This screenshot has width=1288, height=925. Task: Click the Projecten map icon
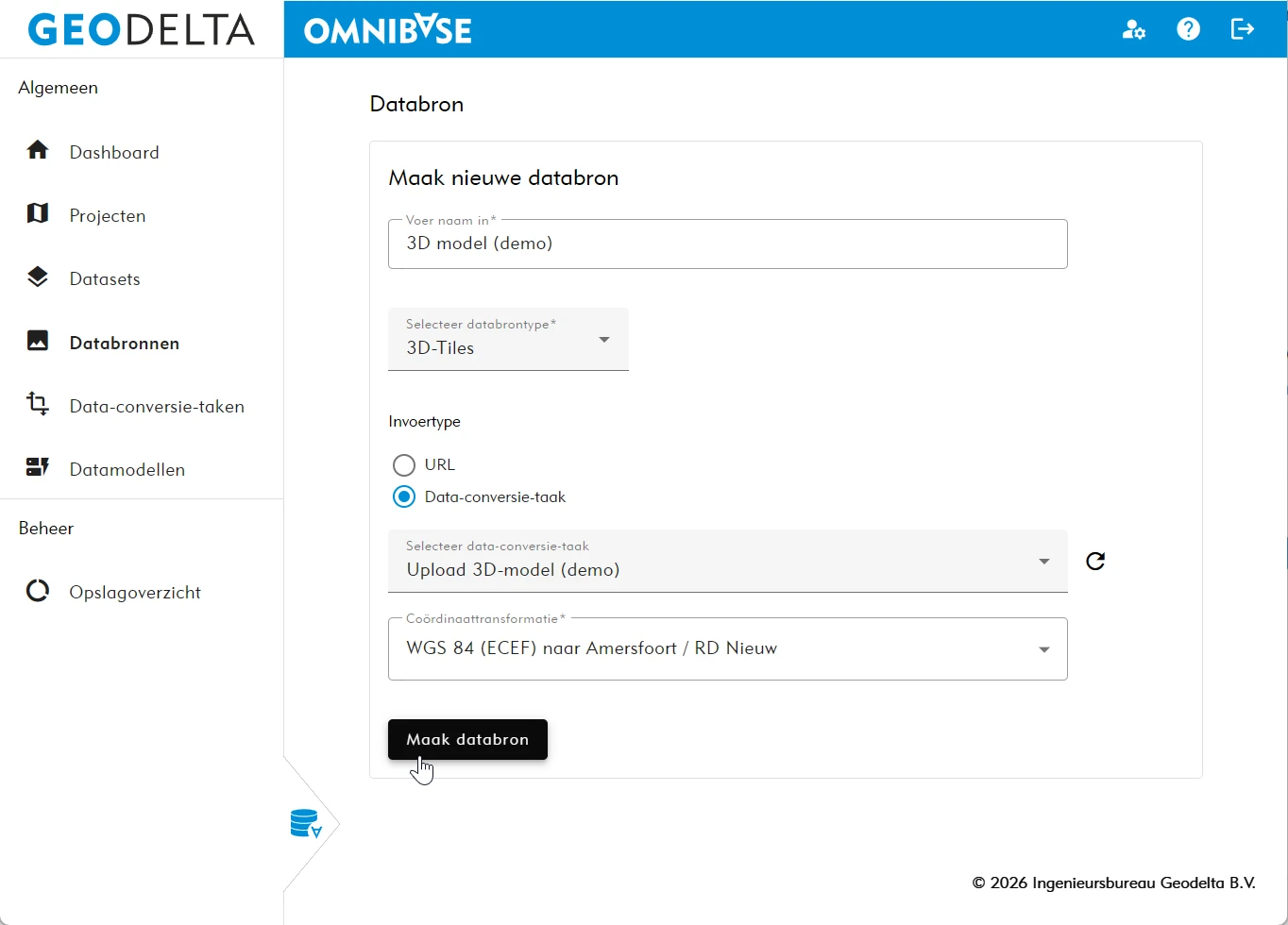38,214
